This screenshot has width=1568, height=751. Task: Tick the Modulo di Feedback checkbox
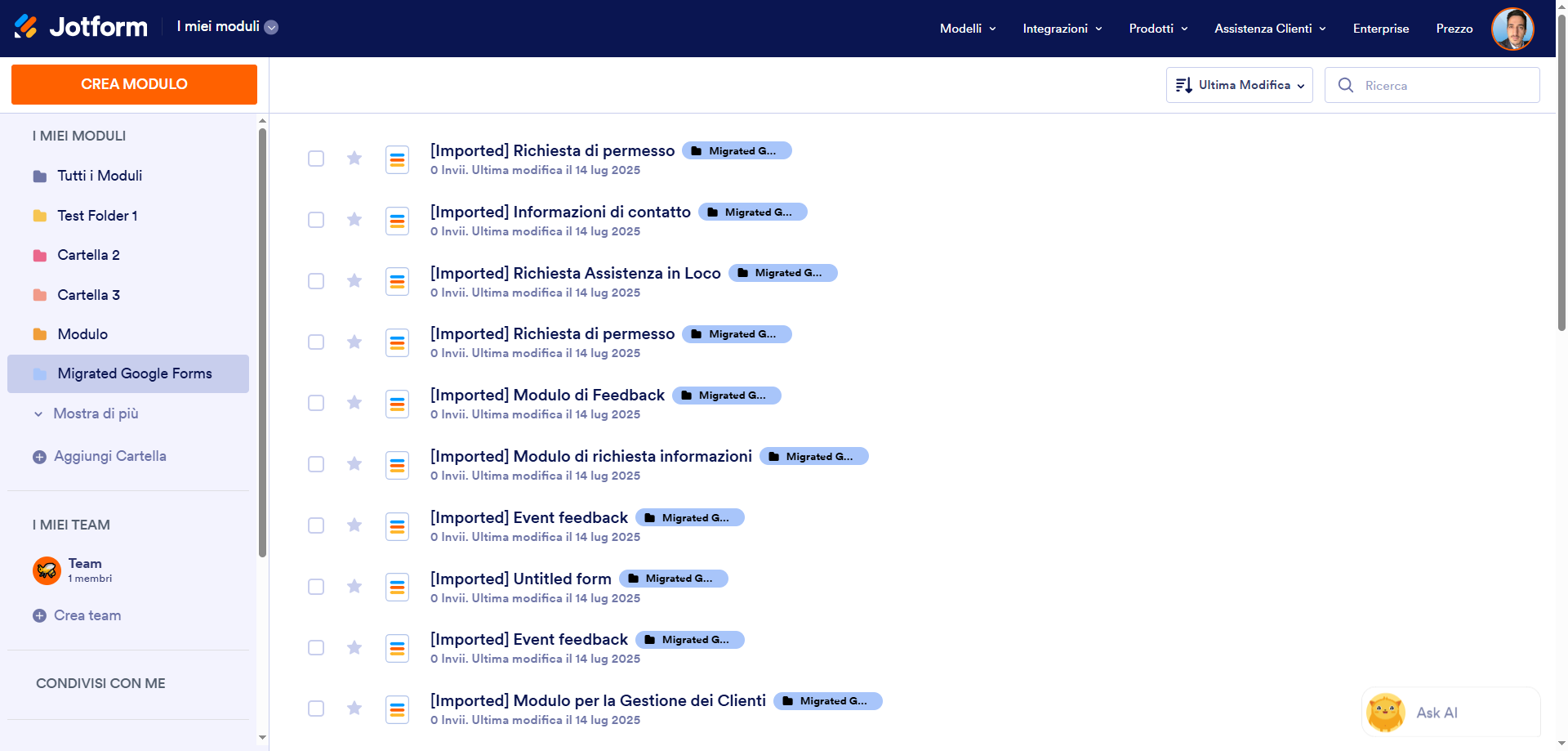coord(316,403)
